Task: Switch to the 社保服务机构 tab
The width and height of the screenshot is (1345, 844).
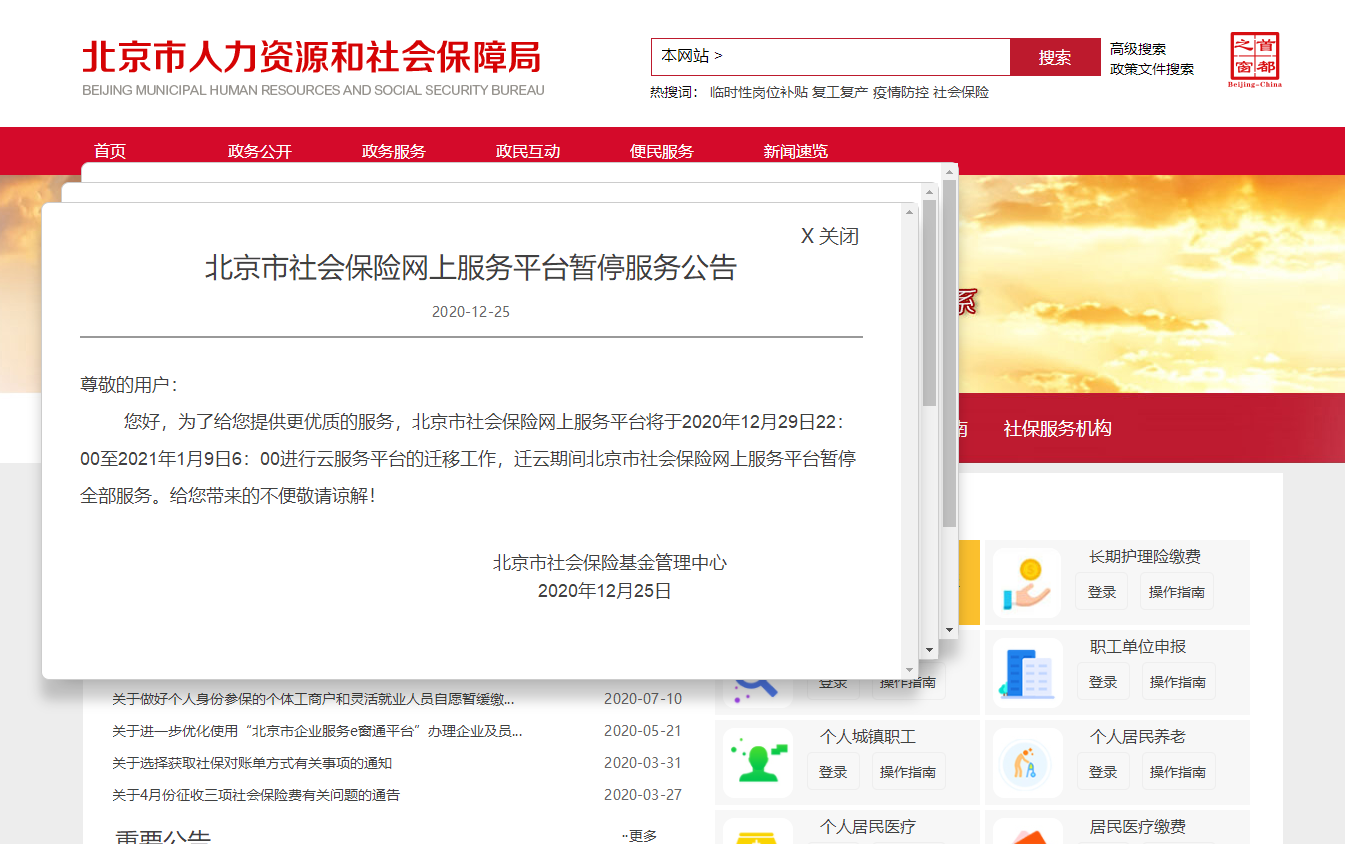Action: pos(1057,428)
